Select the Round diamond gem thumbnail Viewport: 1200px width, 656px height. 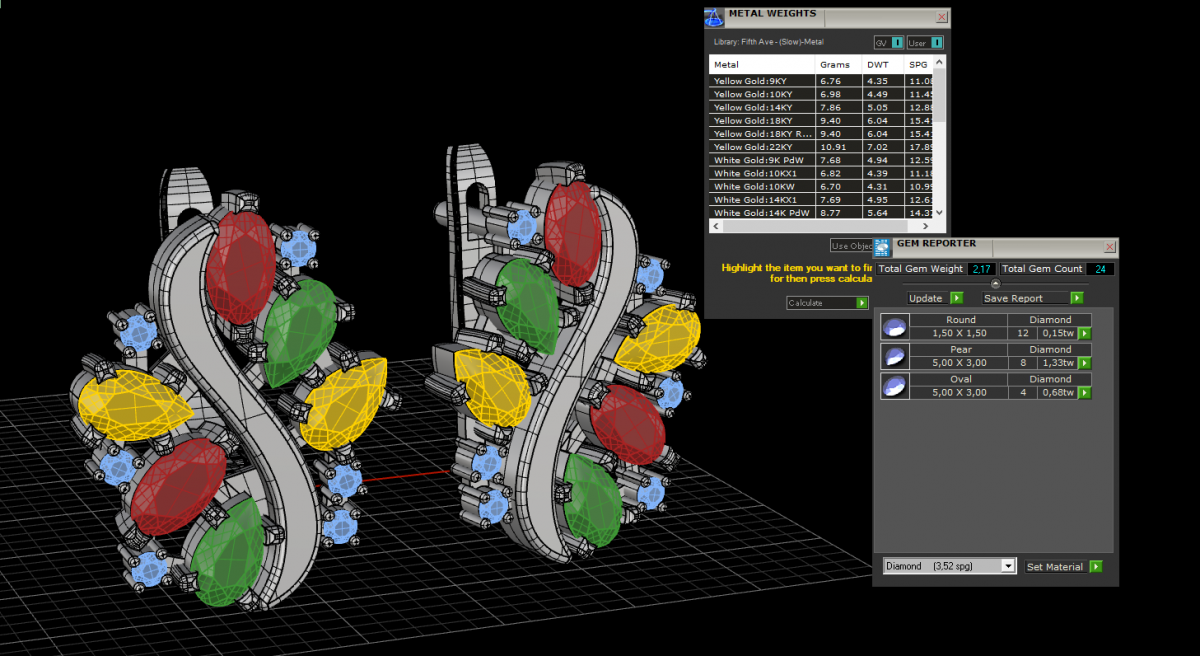(x=894, y=327)
